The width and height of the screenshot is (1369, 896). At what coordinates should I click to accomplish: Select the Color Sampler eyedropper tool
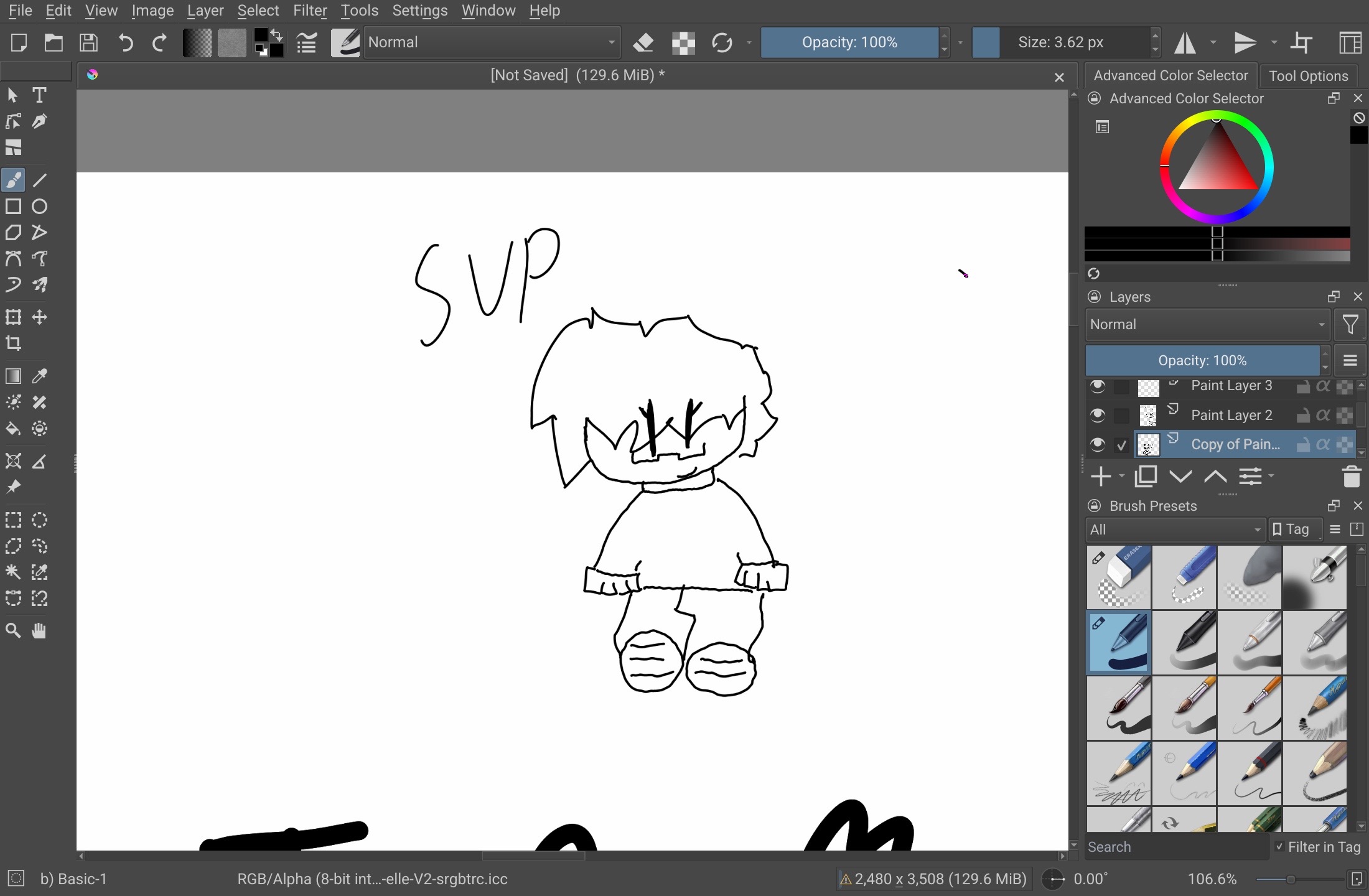(39, 376)
